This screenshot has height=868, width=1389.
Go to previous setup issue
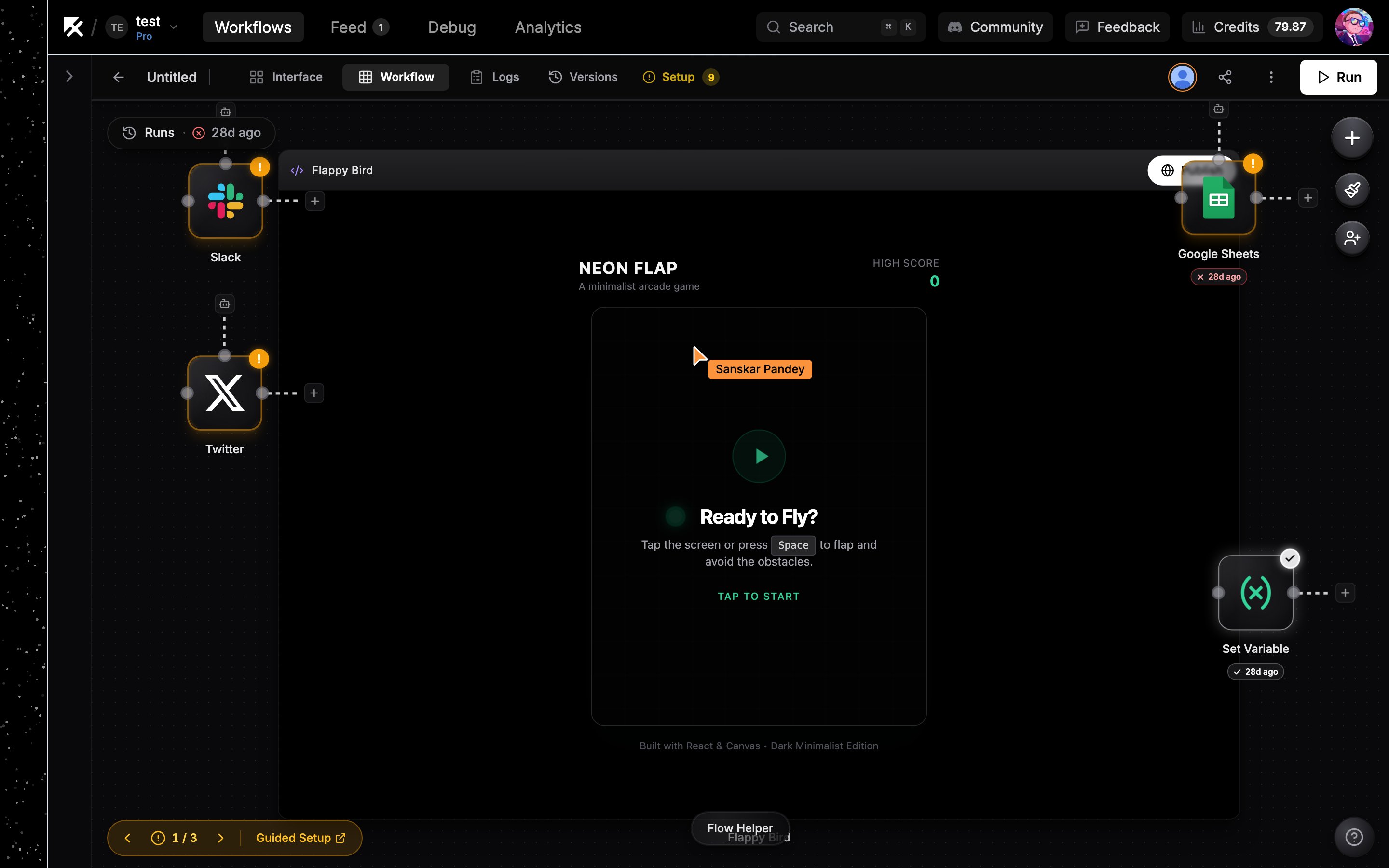click(127, 838)
